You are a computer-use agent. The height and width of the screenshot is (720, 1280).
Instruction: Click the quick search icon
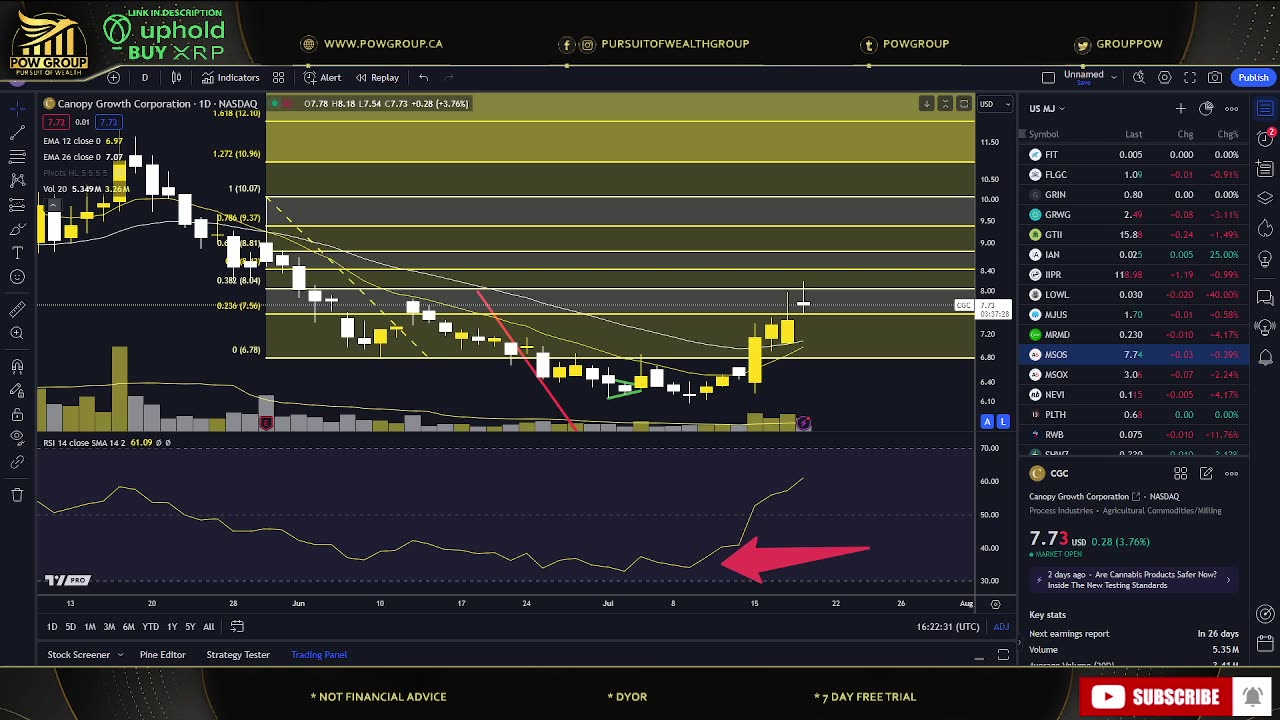1139,77
